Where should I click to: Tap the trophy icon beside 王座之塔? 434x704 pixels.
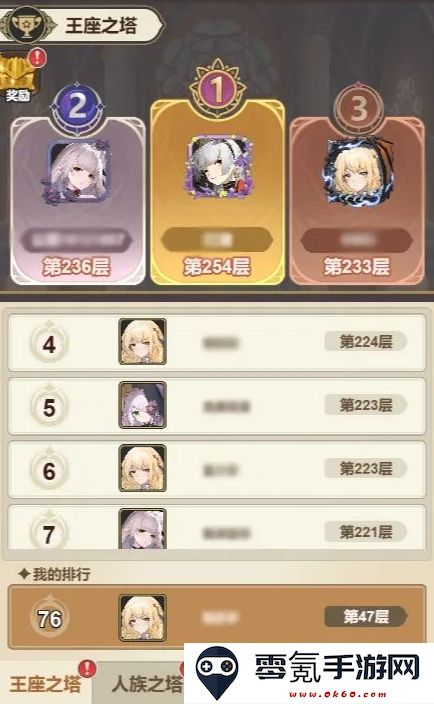[x=26, y=25]
